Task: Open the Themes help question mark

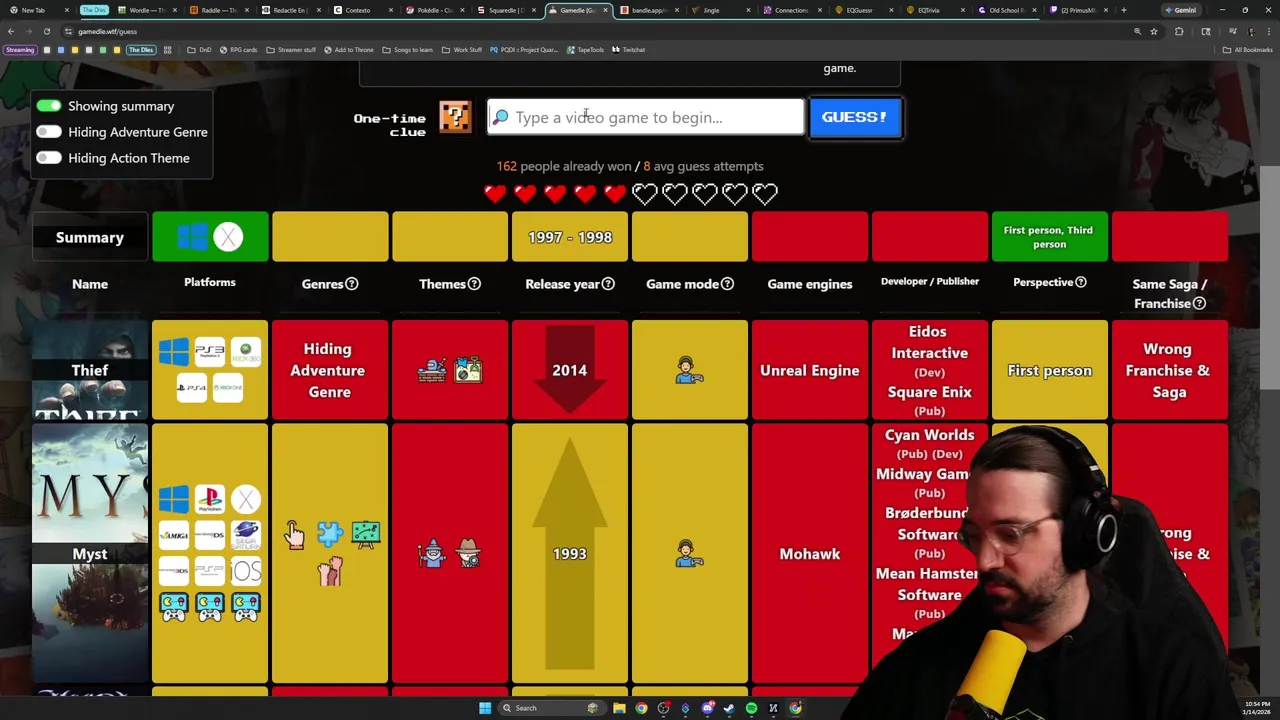Action: (474, 284)
